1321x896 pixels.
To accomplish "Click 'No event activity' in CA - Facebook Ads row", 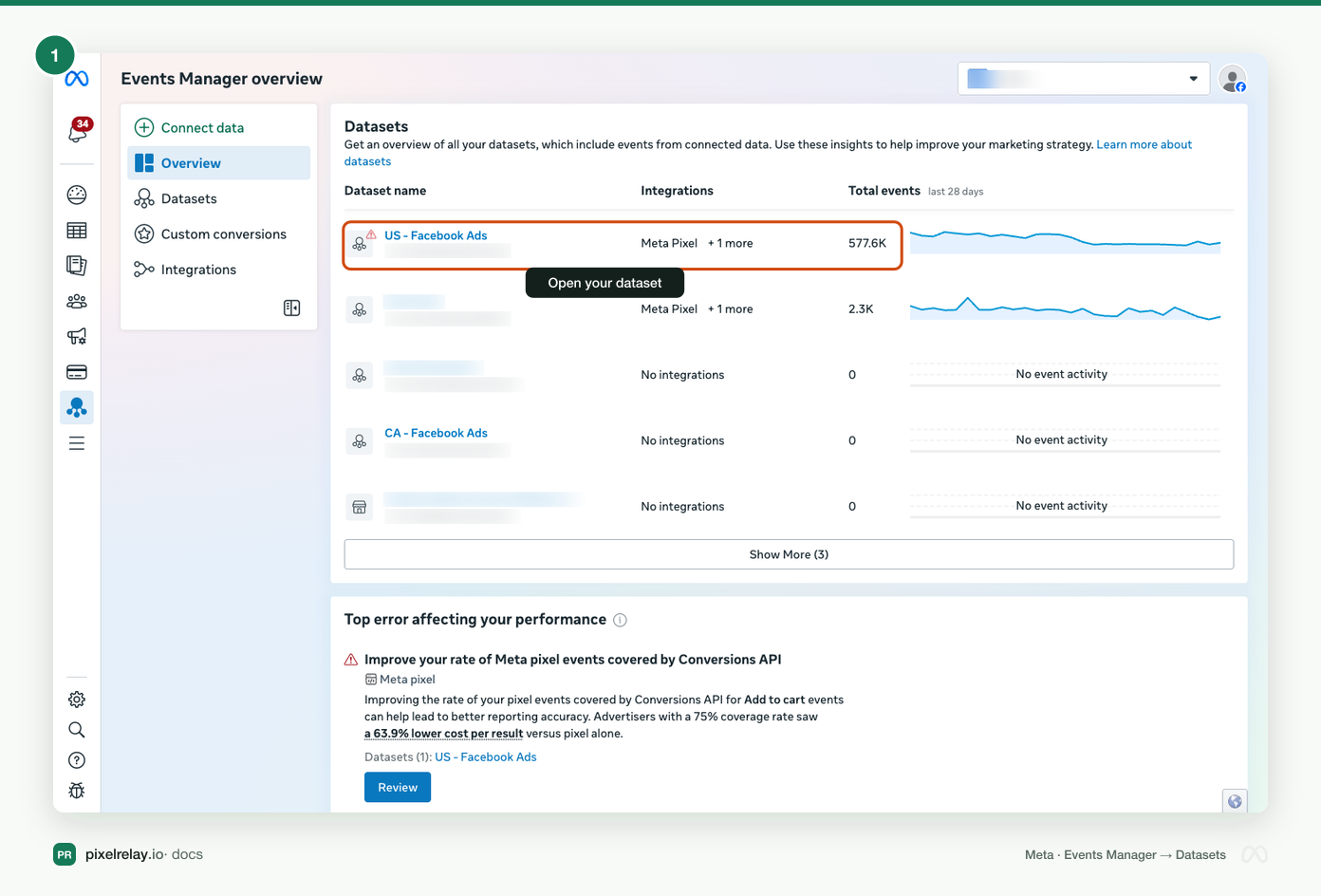I will coord(1062,440).
